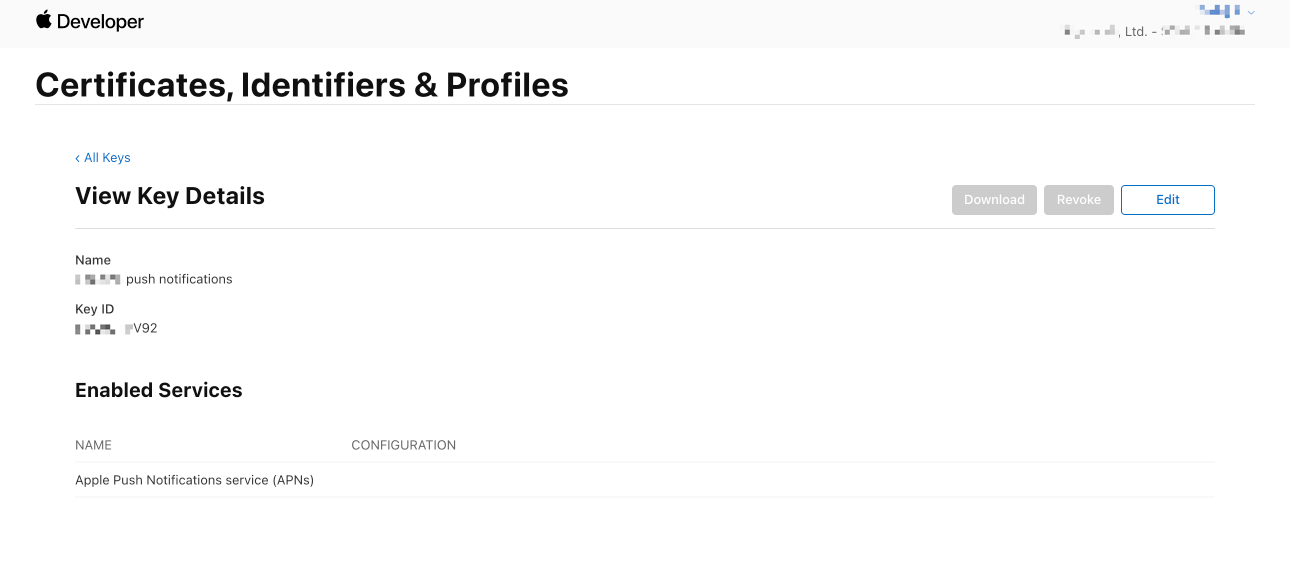Select the Apple Push Notifications service row

[x=195, y=480]
